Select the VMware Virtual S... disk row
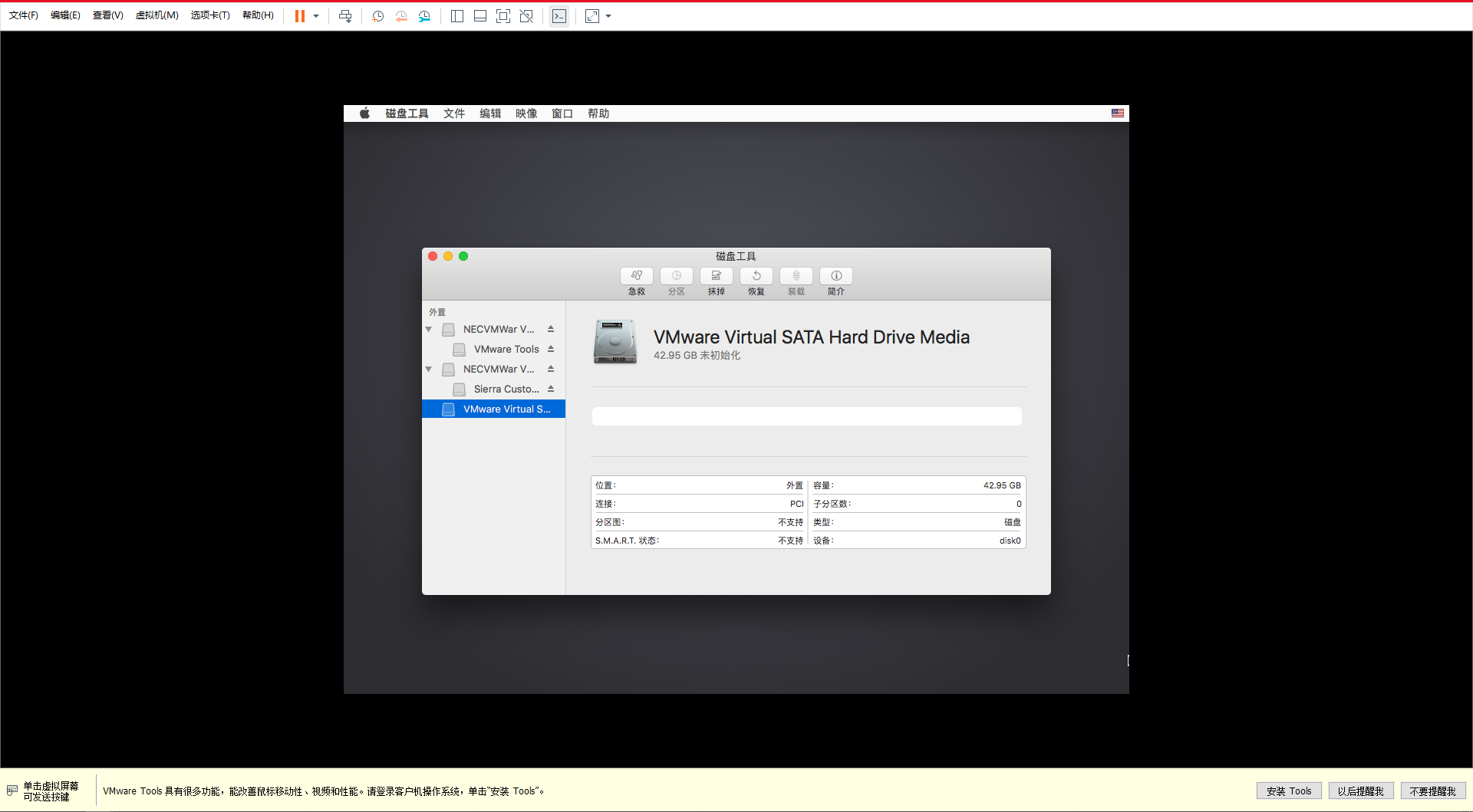The height and width of the screenshot is (812, 1473). pyautogui.click(x=493, y=409)
